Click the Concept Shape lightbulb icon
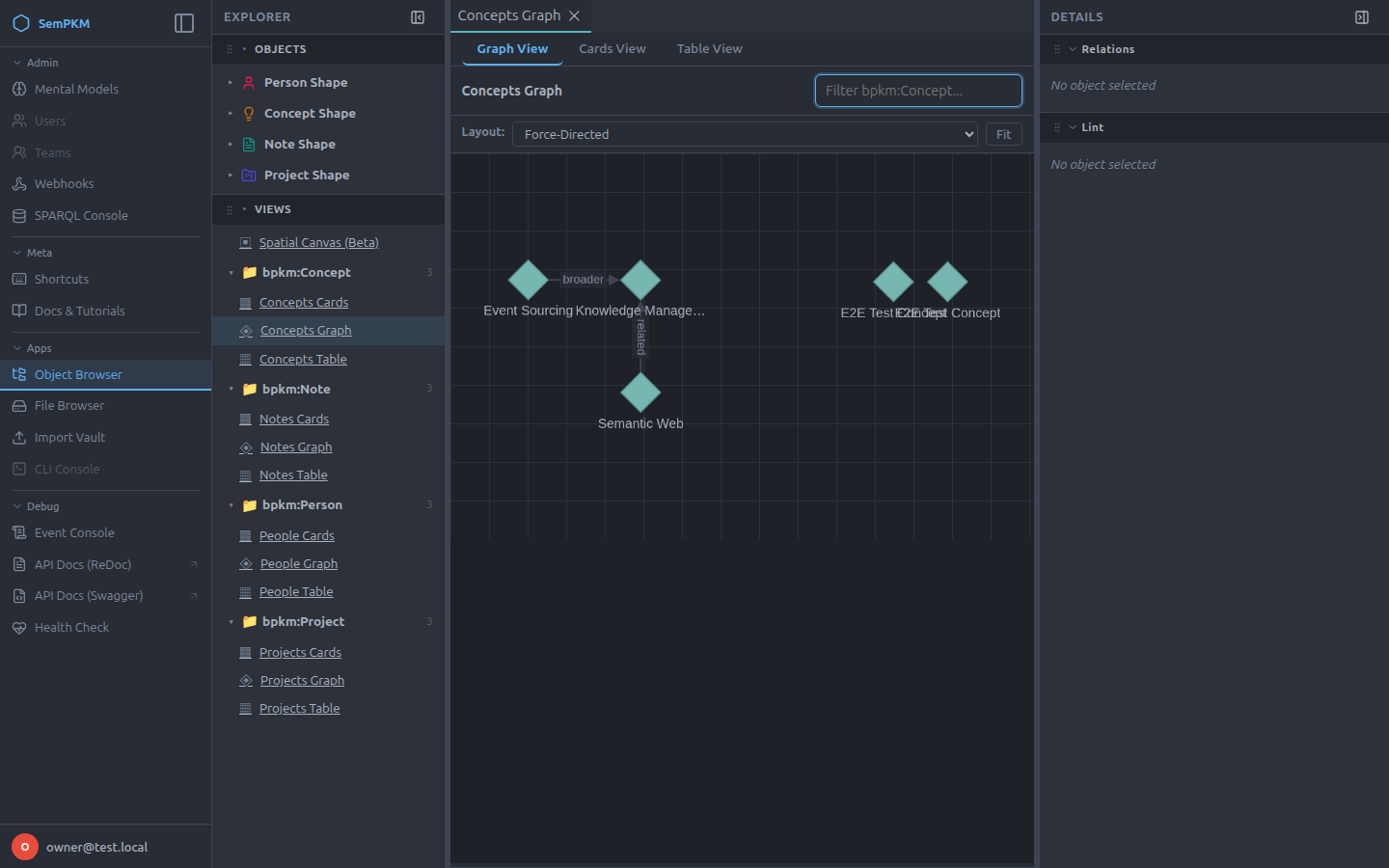 click(249, 114)
